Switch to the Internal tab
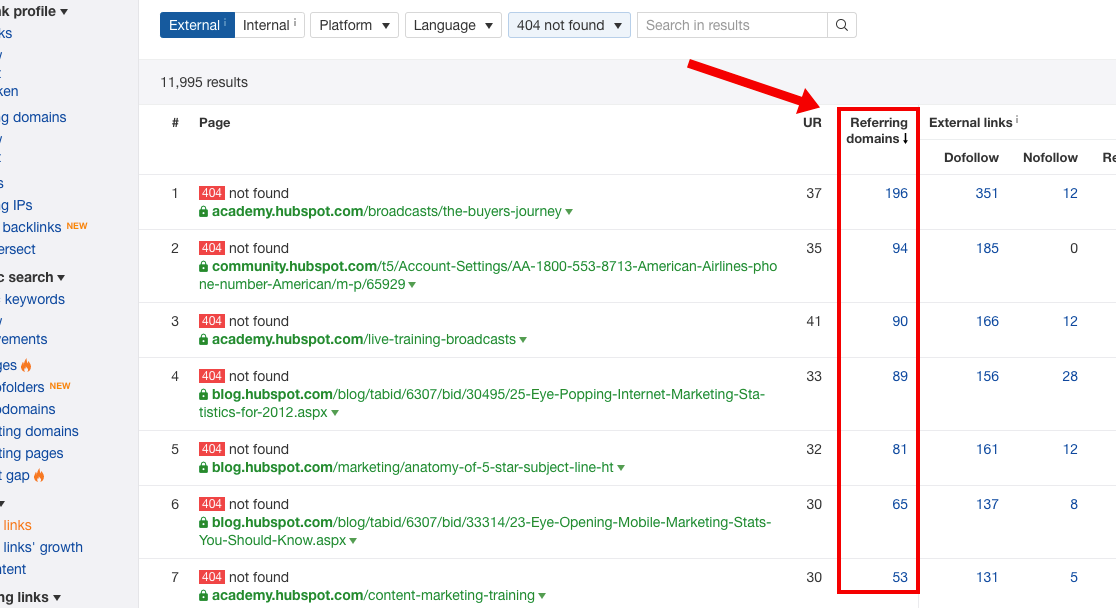Viewport: 1116px width, 608px height. pyautogui.click(x=270, y=25)
